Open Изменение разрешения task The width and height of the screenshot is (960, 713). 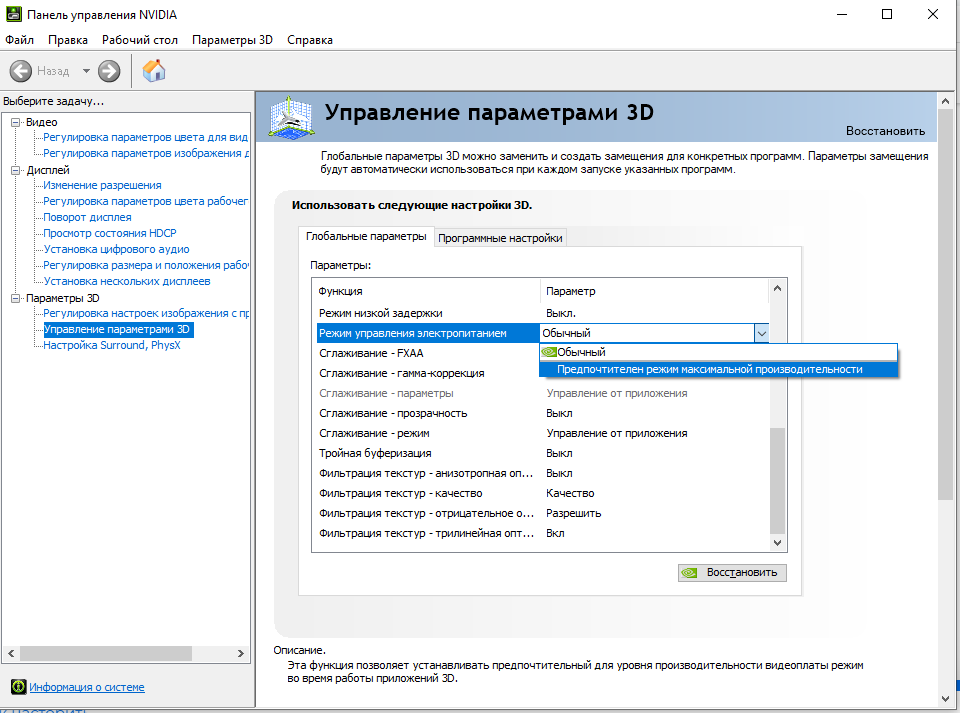tap(102, 185)
